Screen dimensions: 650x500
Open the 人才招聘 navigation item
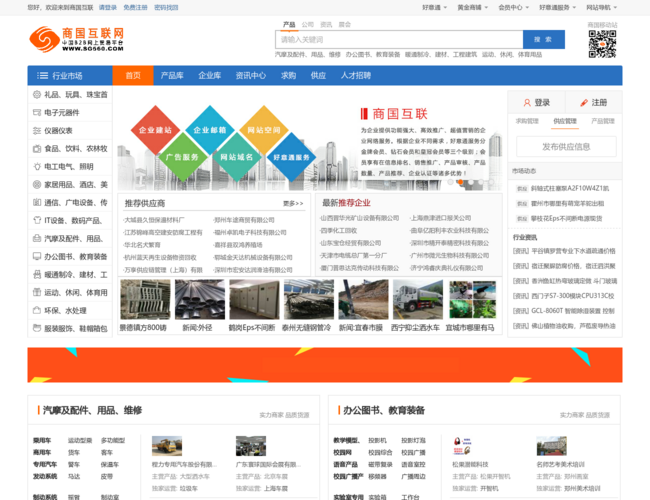356,75
